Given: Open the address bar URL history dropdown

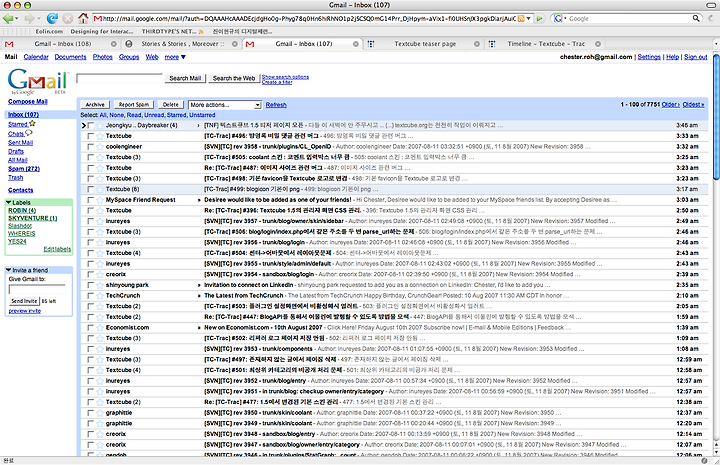Looking at the screenshot, I should click(x=529, y=18).
